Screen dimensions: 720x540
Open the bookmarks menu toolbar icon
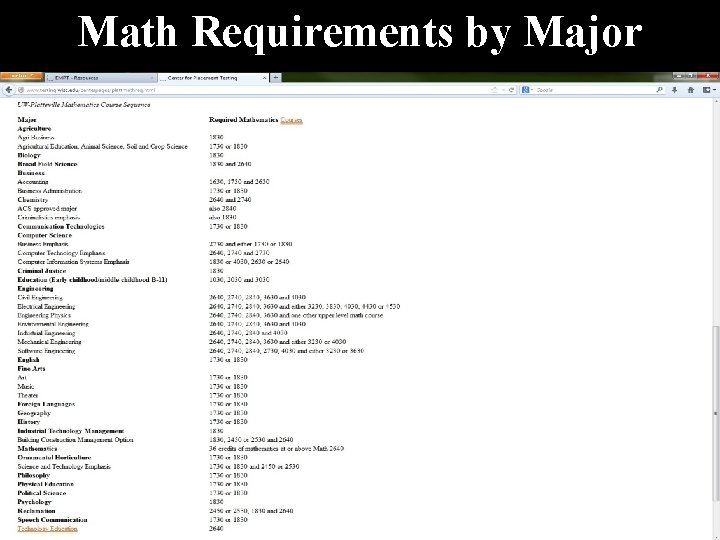[709, 90]
